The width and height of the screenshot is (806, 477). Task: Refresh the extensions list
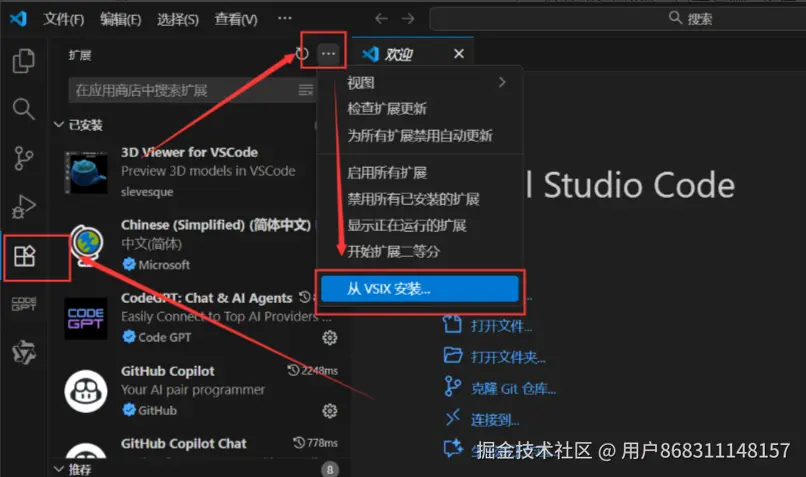(x=302, y=53)
